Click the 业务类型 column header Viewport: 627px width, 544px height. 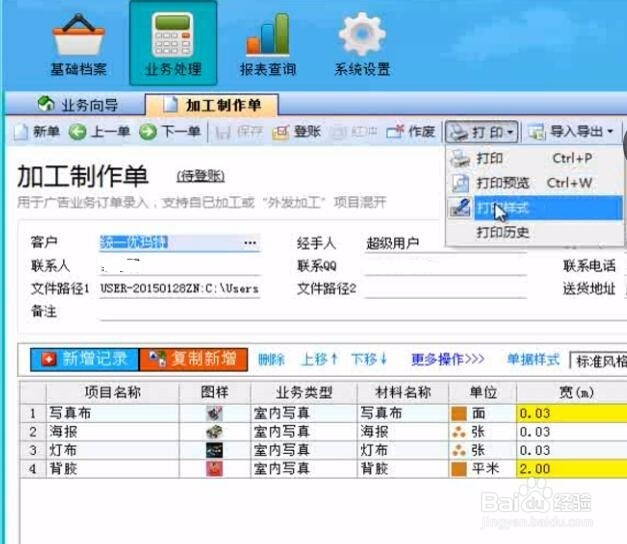click(x=304, y=392)
